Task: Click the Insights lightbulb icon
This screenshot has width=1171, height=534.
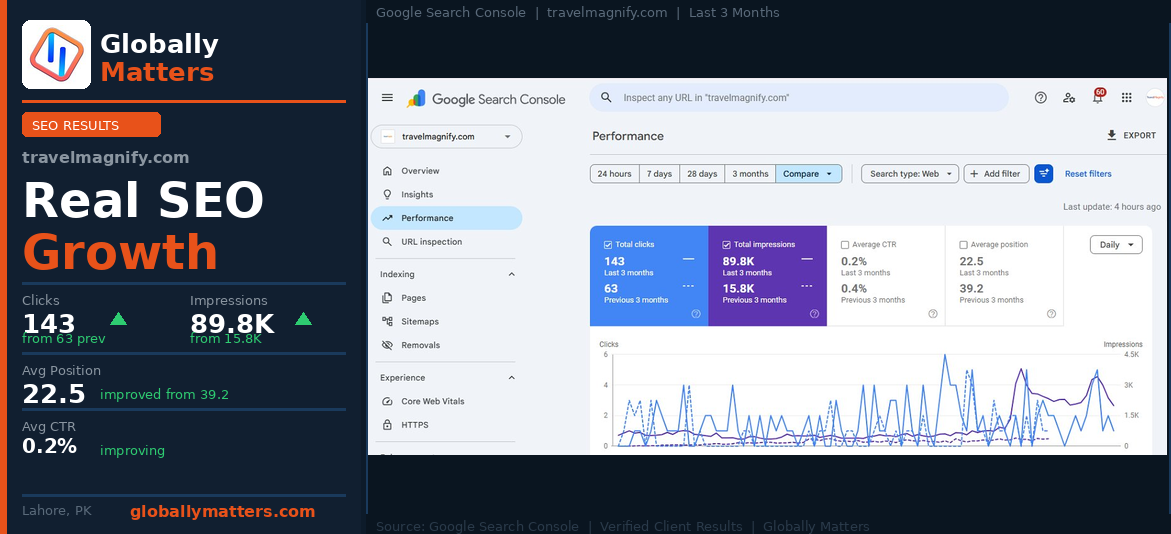Action: [x=387, y=194]
